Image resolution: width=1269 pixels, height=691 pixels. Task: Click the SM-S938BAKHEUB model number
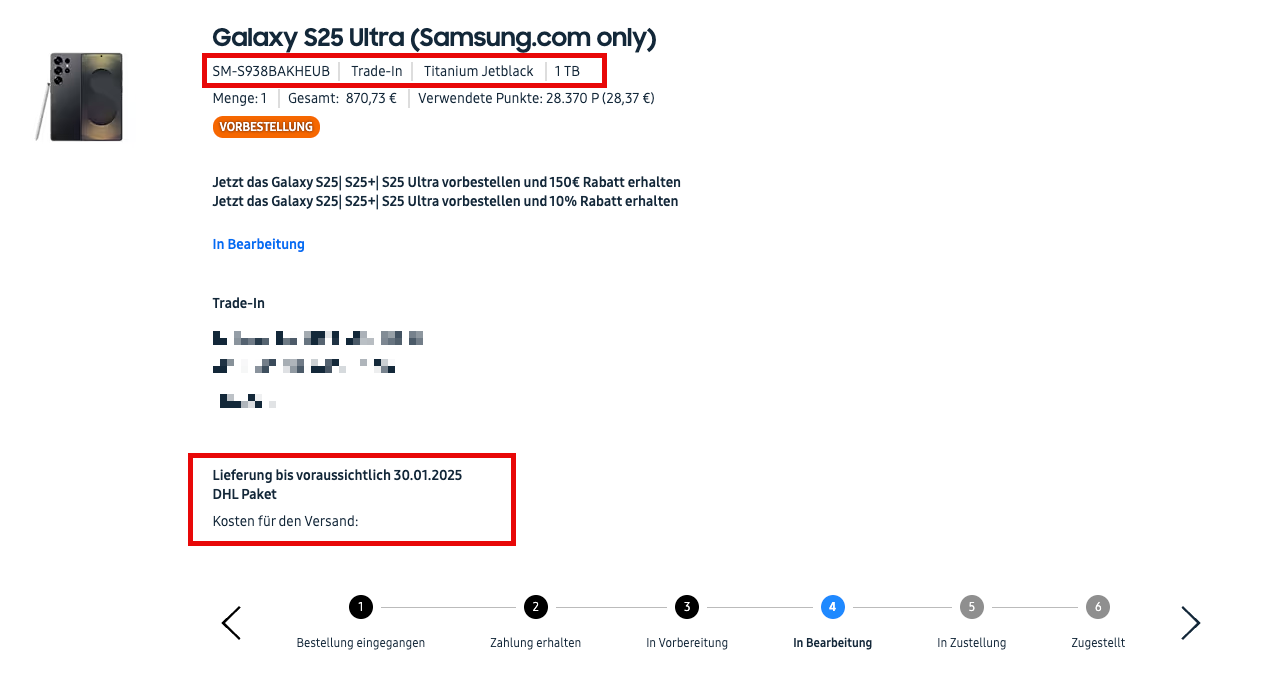[271, 71]
